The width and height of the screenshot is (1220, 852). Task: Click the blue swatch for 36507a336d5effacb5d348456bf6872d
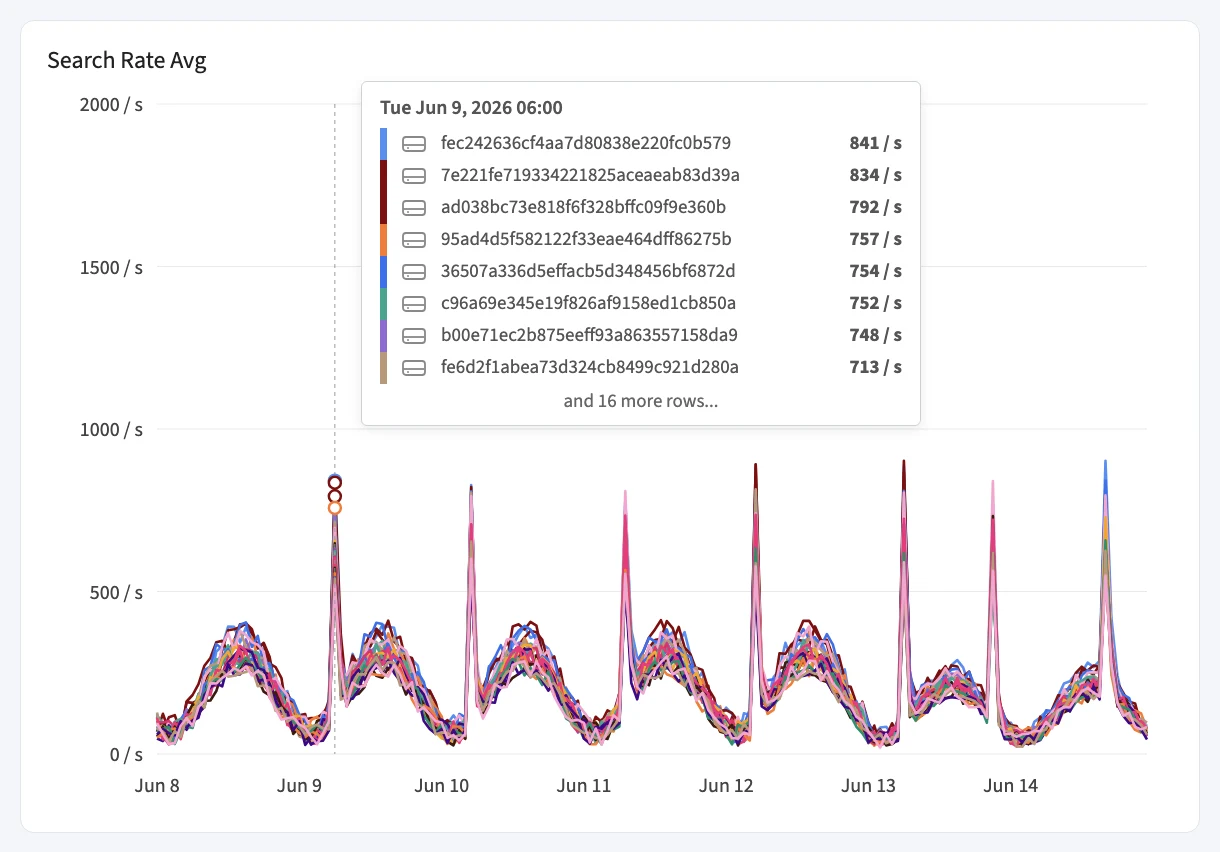coord(383,271)
